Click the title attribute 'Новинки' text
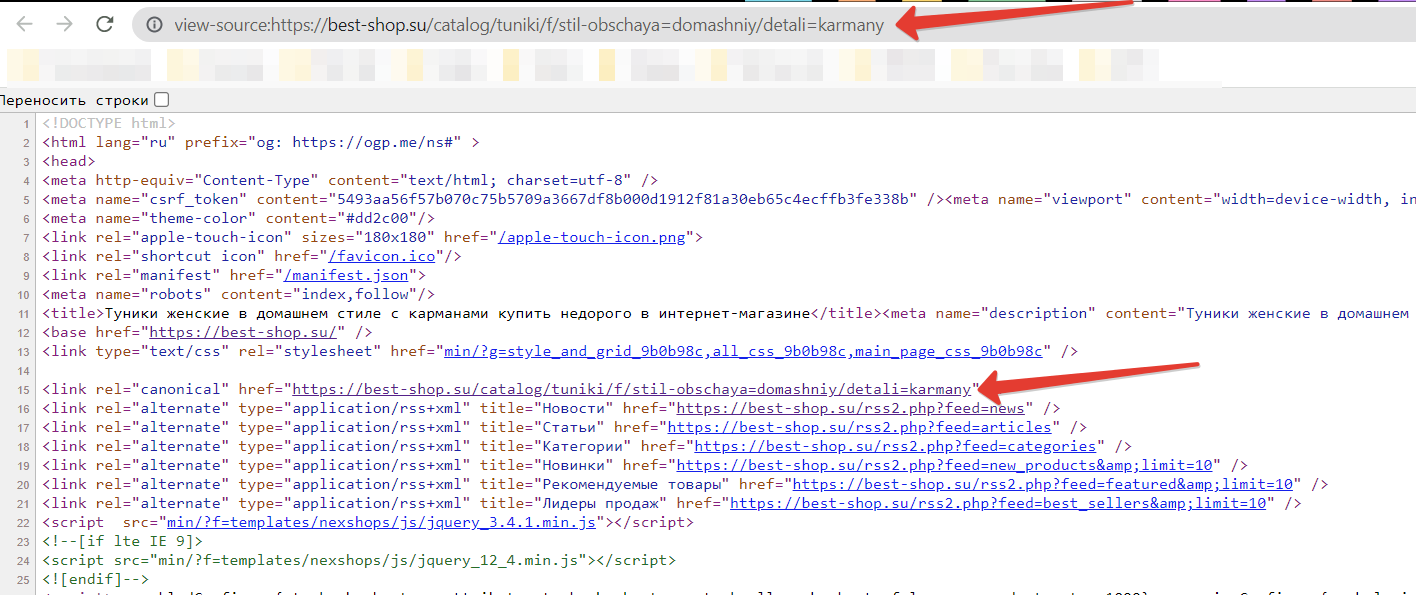This screenshot has width=1416, height=595. [573, 465]
